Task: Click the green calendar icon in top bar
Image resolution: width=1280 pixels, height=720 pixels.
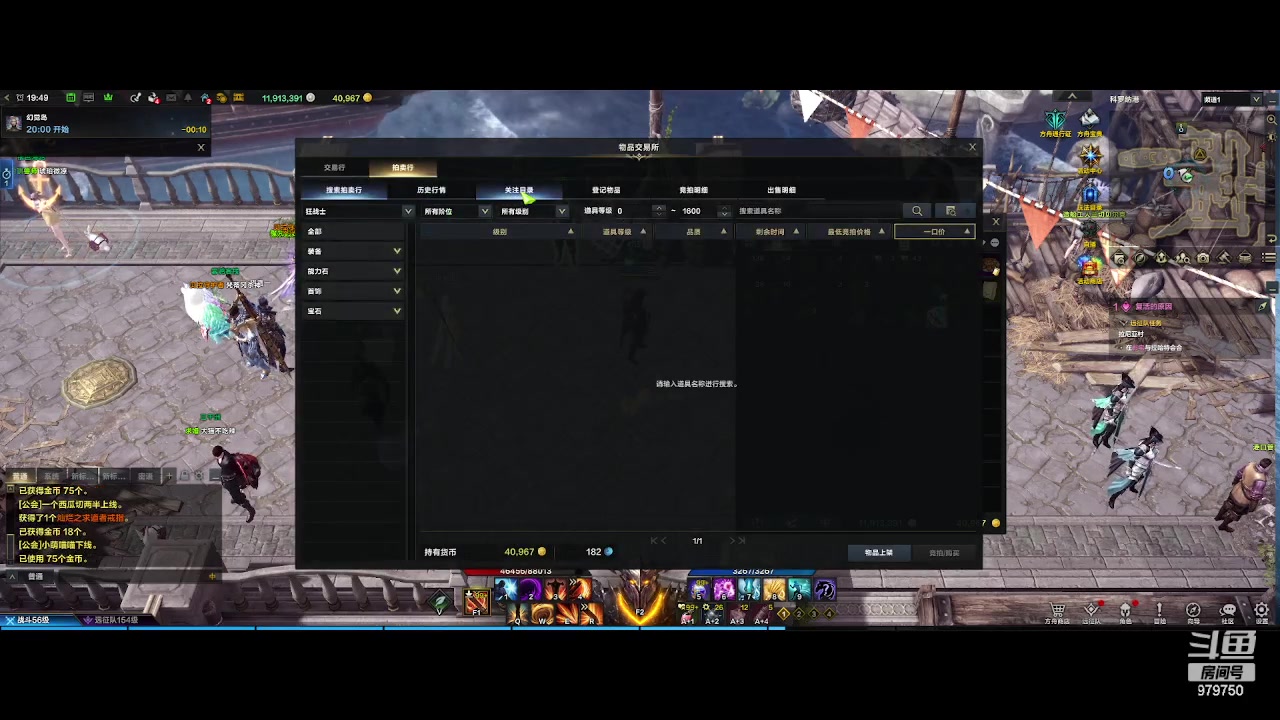Action: coord(71,98)
